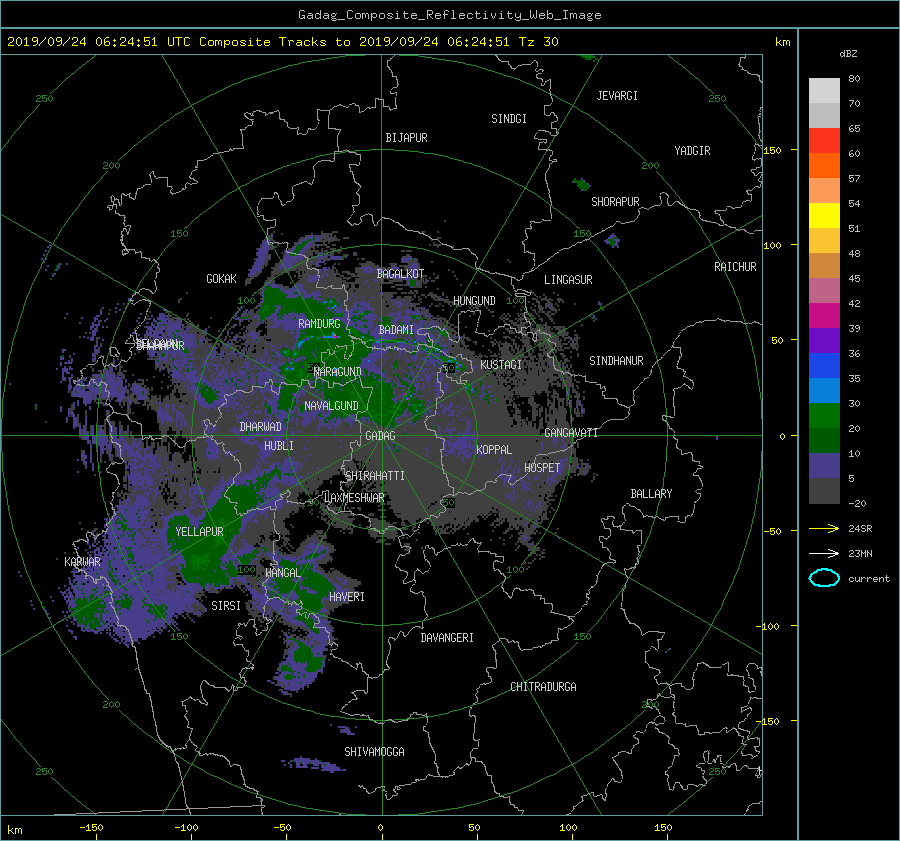
Task: Click the 'HUNGUND' city label
Action: pyautogui.click(x=474, y=301)
